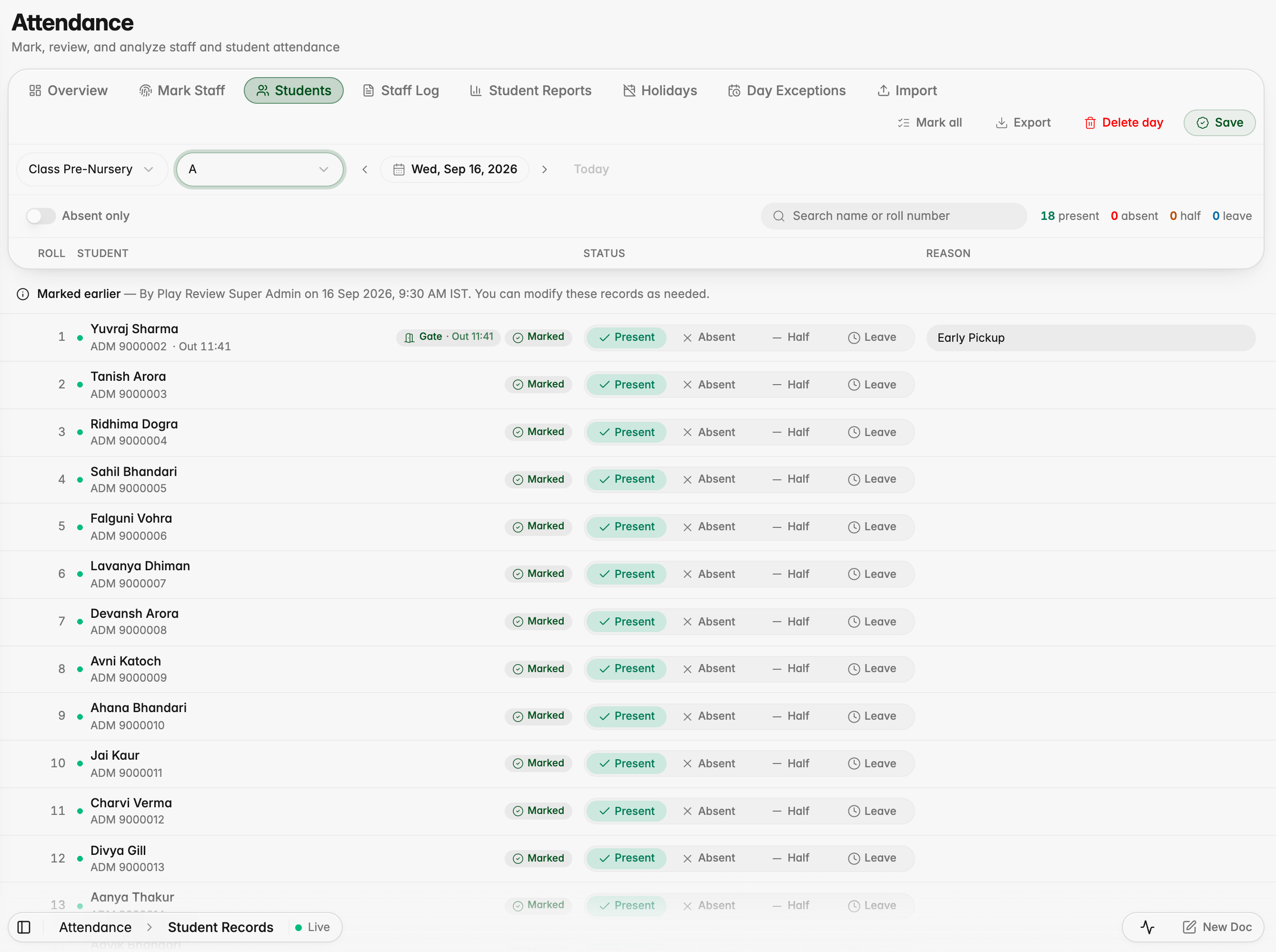Open the Mark Staff tab
The image size is (1276, 952).
(182, 90)
